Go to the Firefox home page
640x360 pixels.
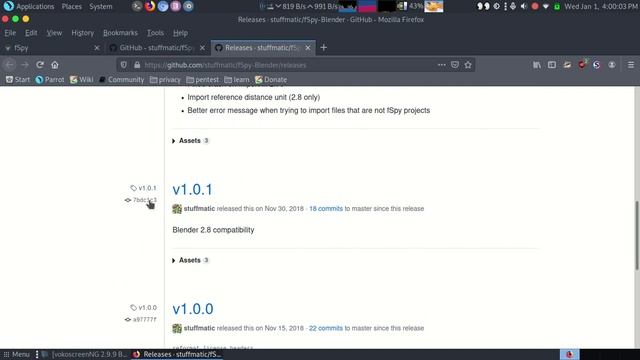coord(55,65)
